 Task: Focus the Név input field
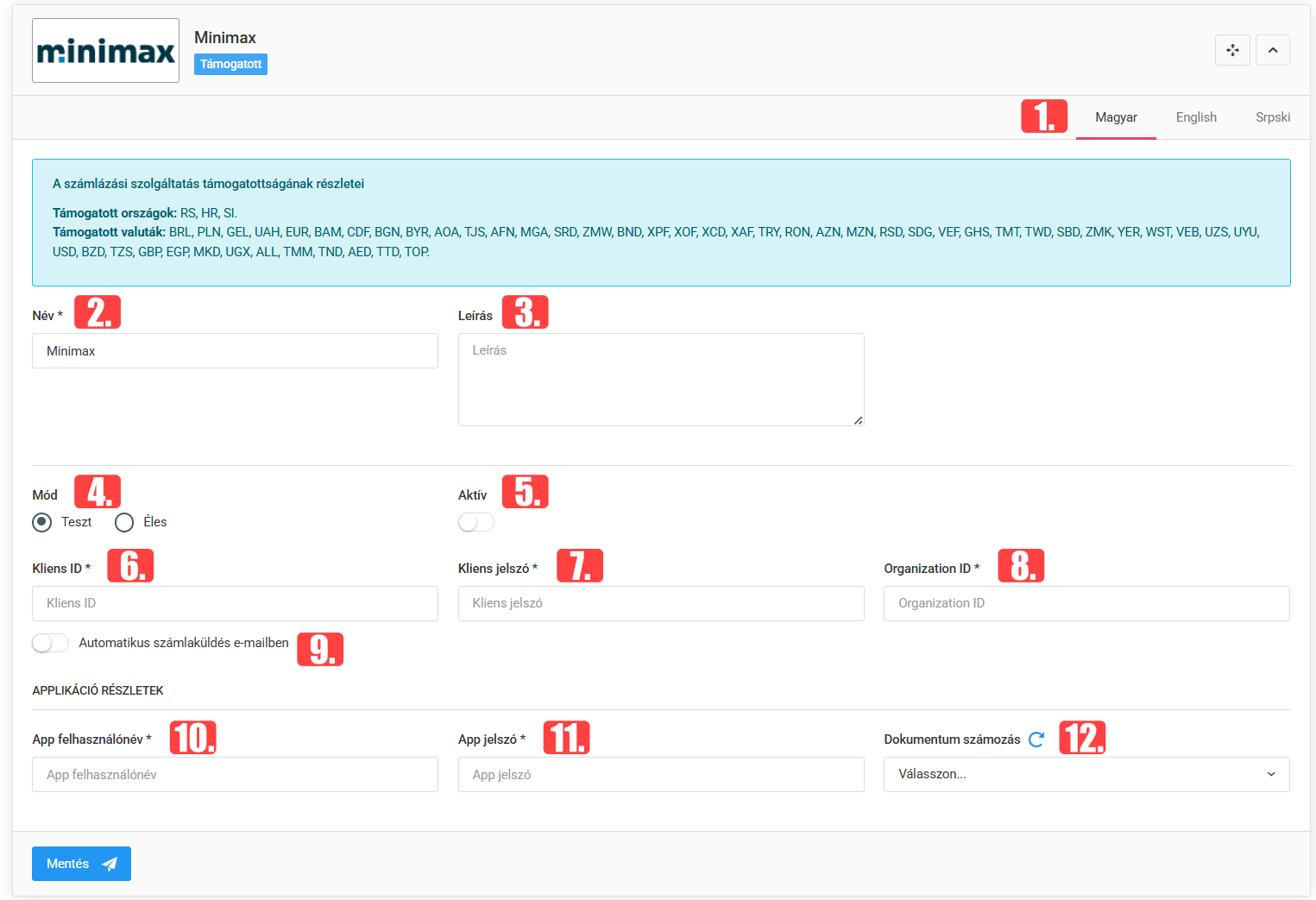(235, 351)
